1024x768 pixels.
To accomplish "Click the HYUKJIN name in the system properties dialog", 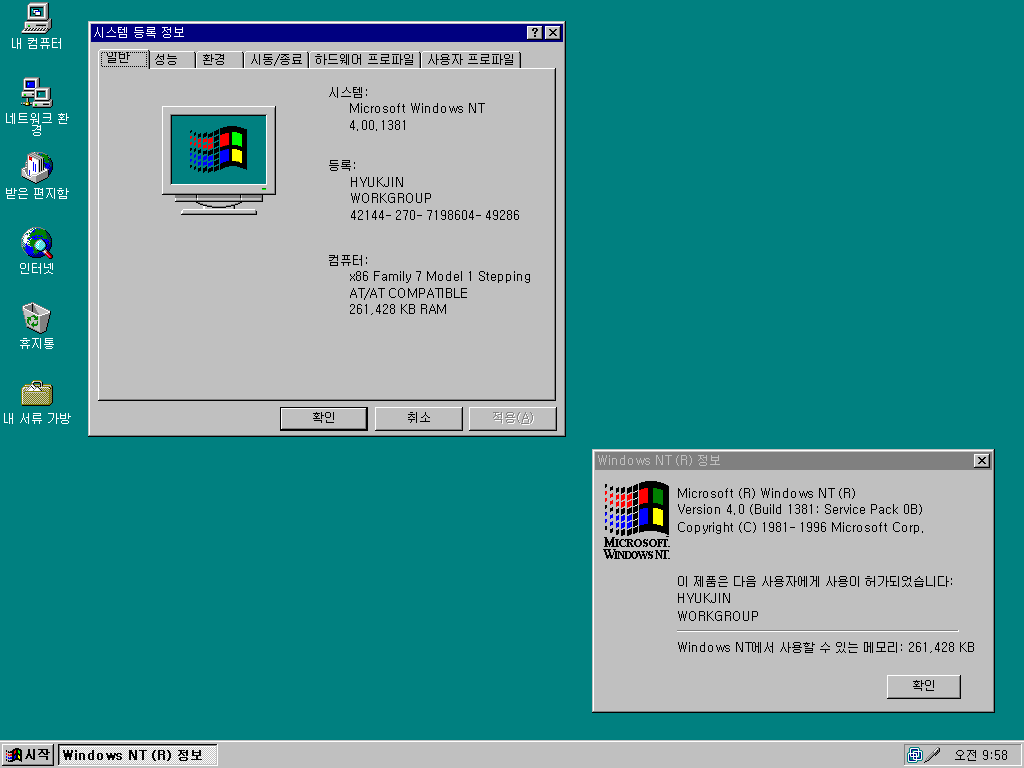I will tap(377, 182).
